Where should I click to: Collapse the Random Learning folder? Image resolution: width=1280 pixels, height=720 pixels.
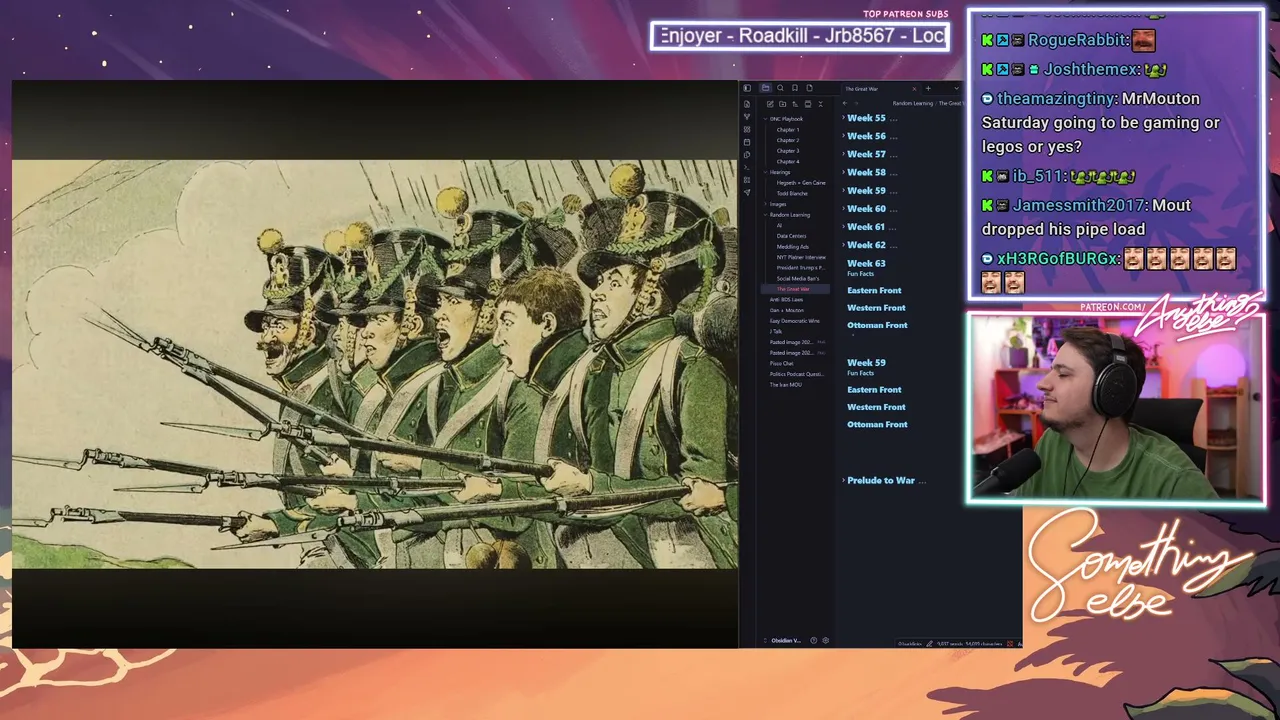765,215
